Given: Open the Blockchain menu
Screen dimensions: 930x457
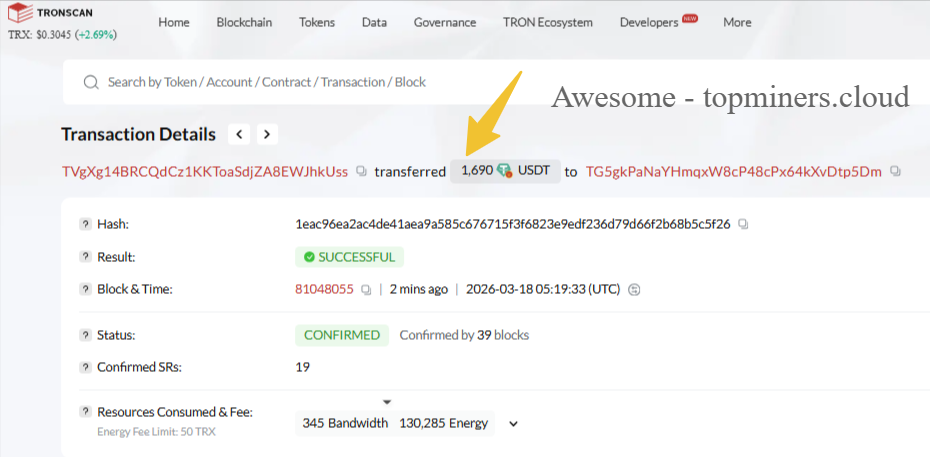Looking at the screenshot, I should (x=244, y=23).
